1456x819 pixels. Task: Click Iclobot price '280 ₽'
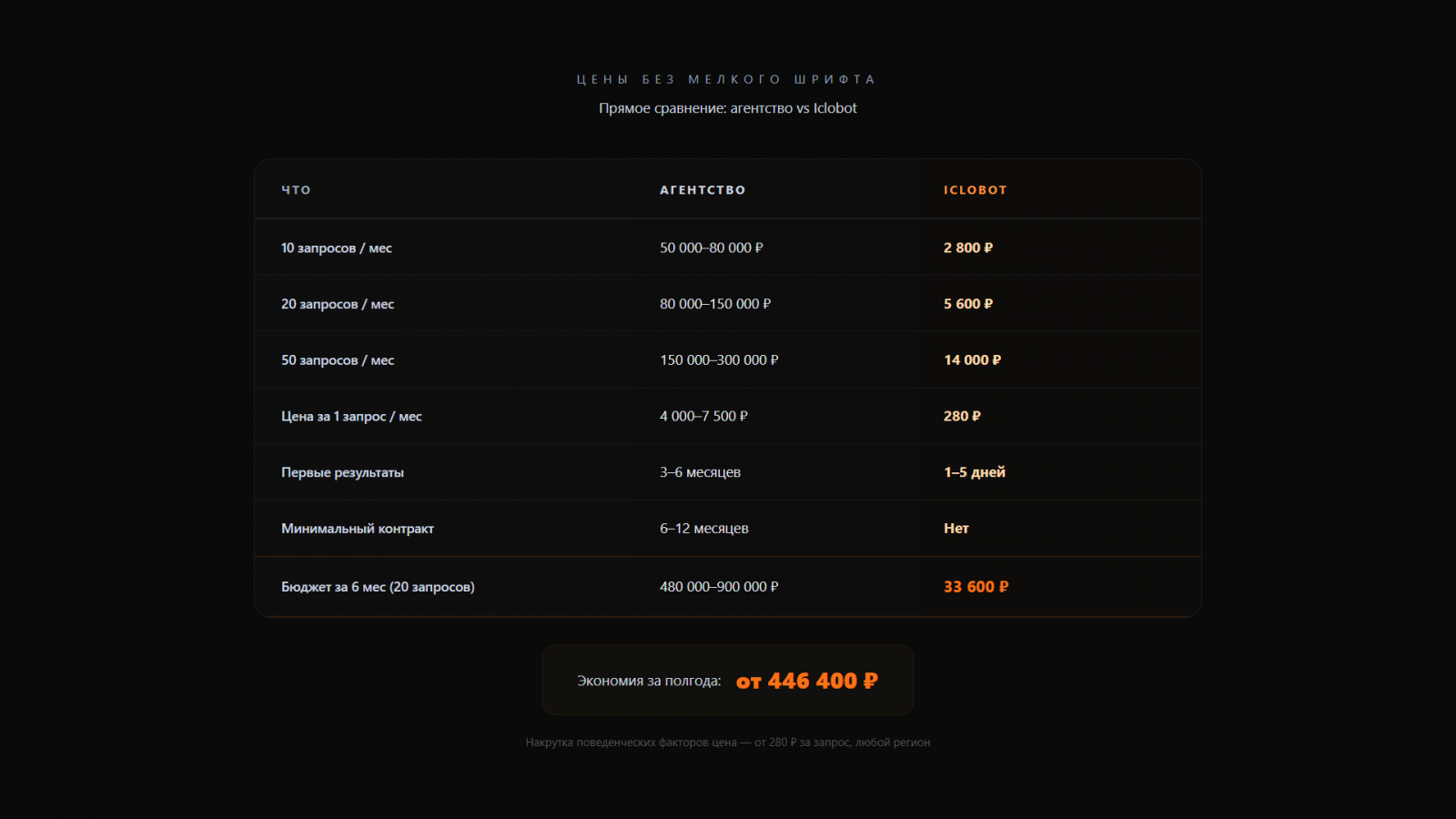(x=962, y=416)
